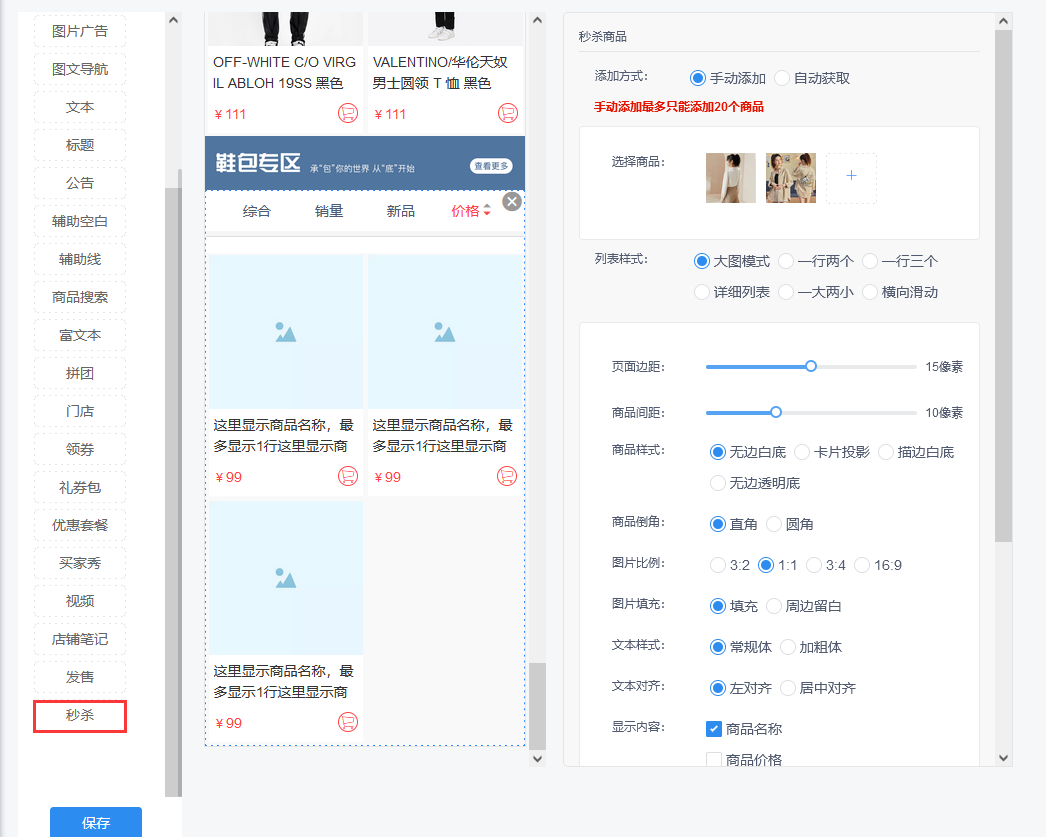Screen dimensions: 1046x837
Task: Select 左对齐 text alignment
Action: 717,688
